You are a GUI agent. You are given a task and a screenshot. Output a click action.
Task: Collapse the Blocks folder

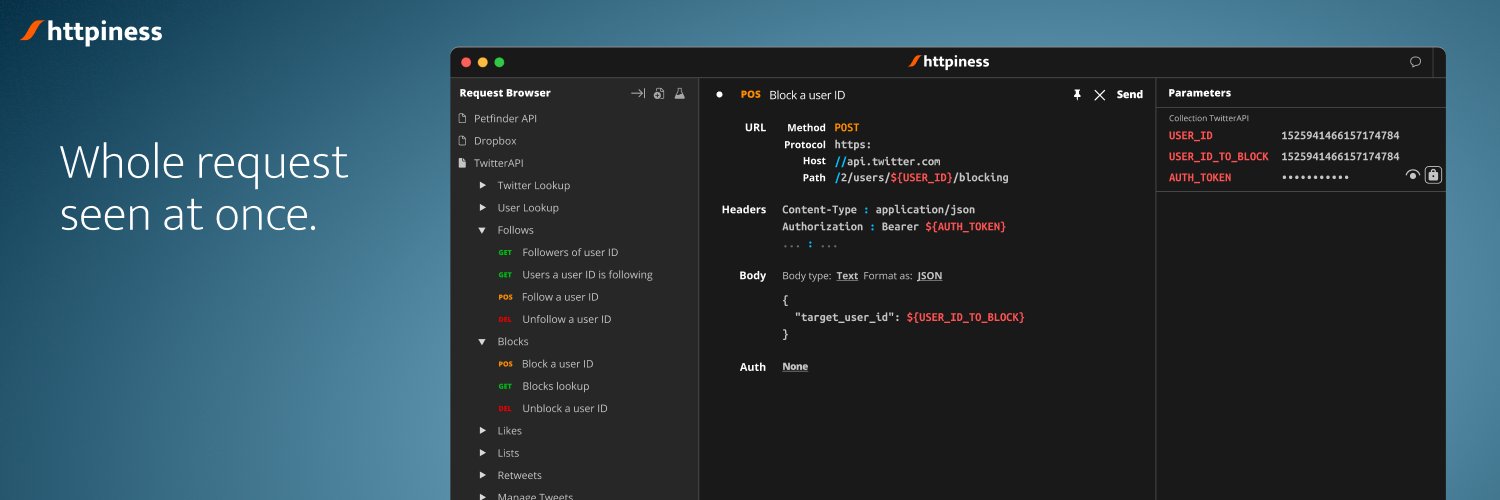[x=483, y=342]
